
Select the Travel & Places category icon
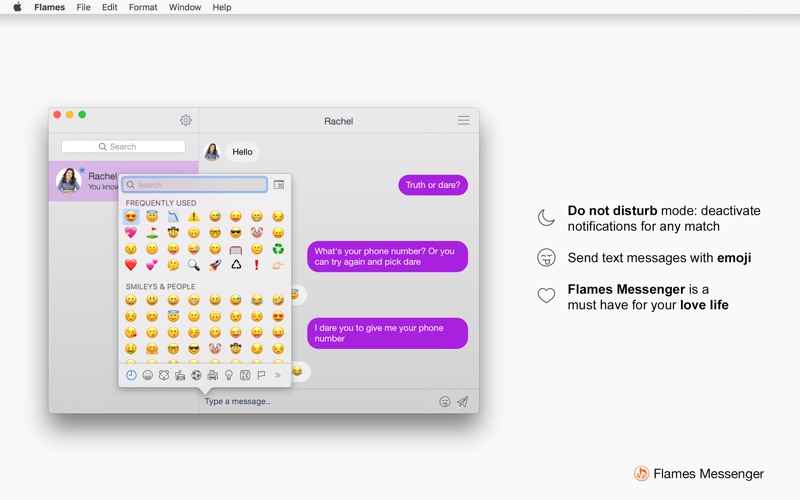(x=213, y=376)
